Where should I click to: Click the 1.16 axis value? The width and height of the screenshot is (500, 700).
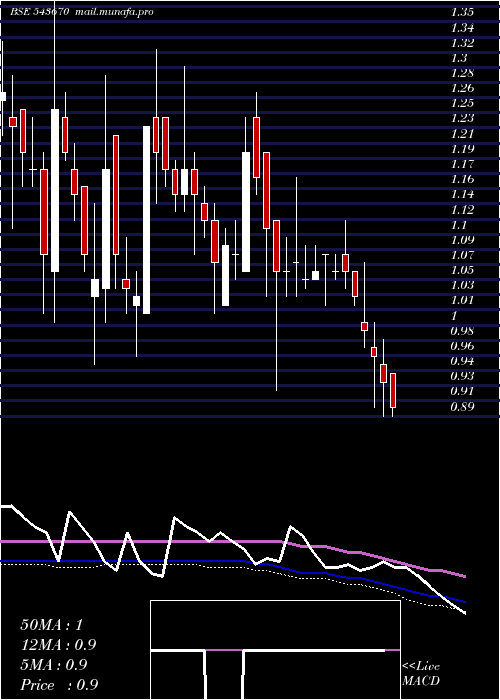(x=462, y=179)
